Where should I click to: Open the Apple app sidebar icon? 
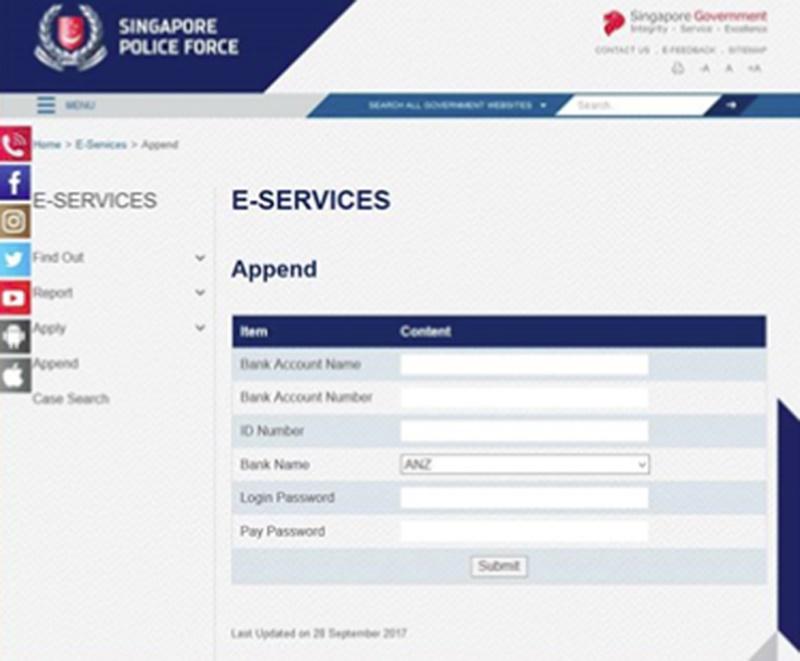tap(15, 375)
